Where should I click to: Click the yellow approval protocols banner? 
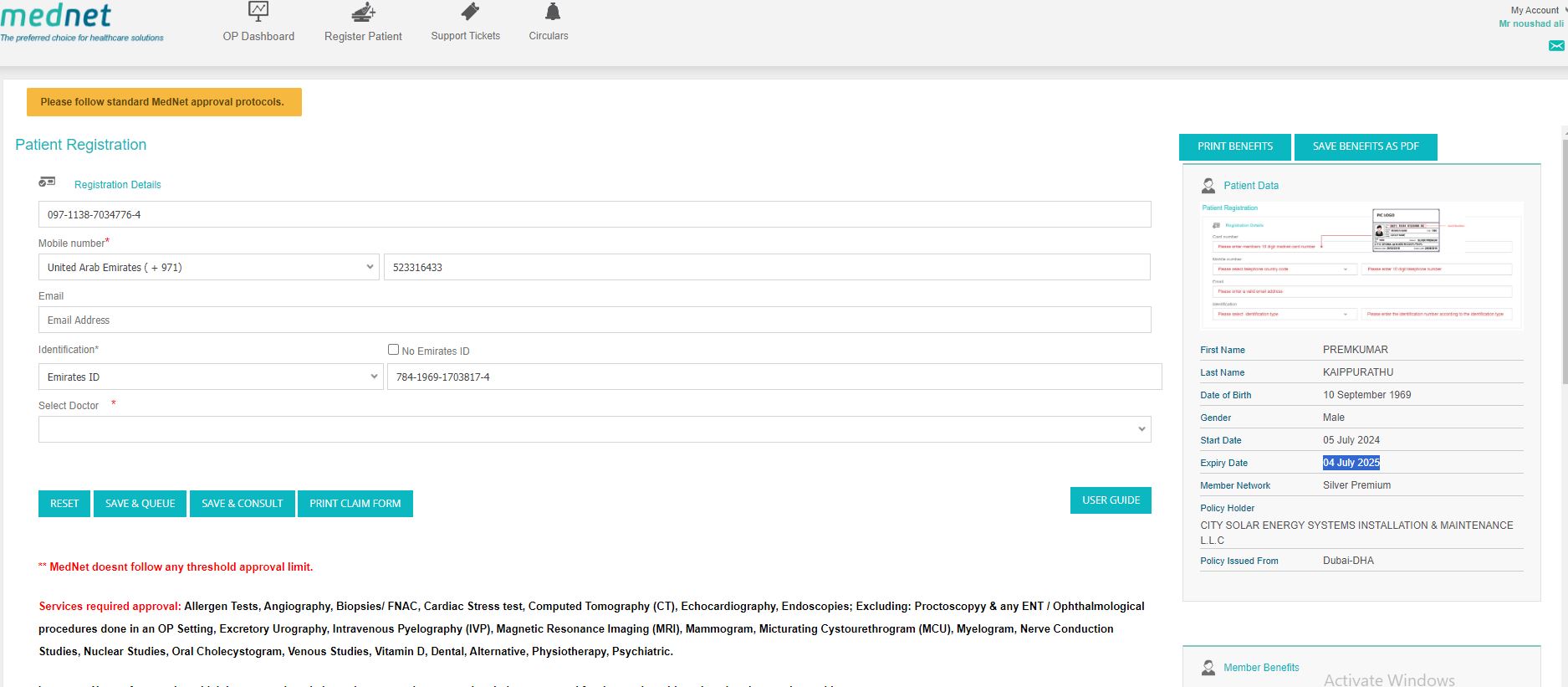164,102
